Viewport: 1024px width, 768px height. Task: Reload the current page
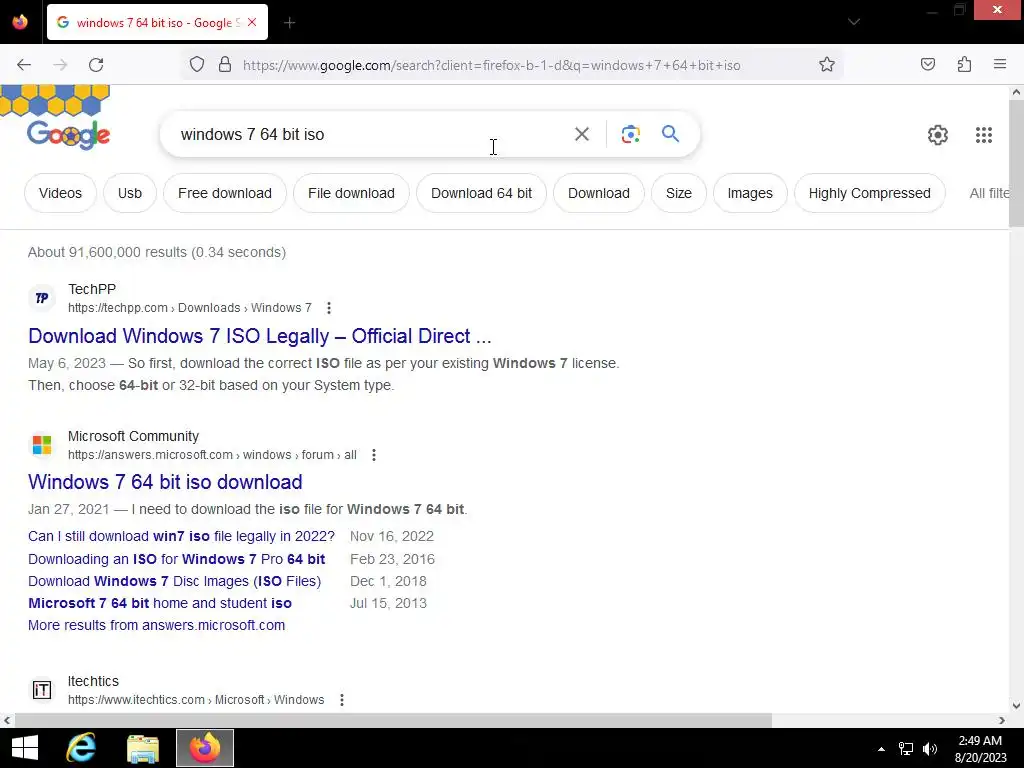[x=96, y=65]
